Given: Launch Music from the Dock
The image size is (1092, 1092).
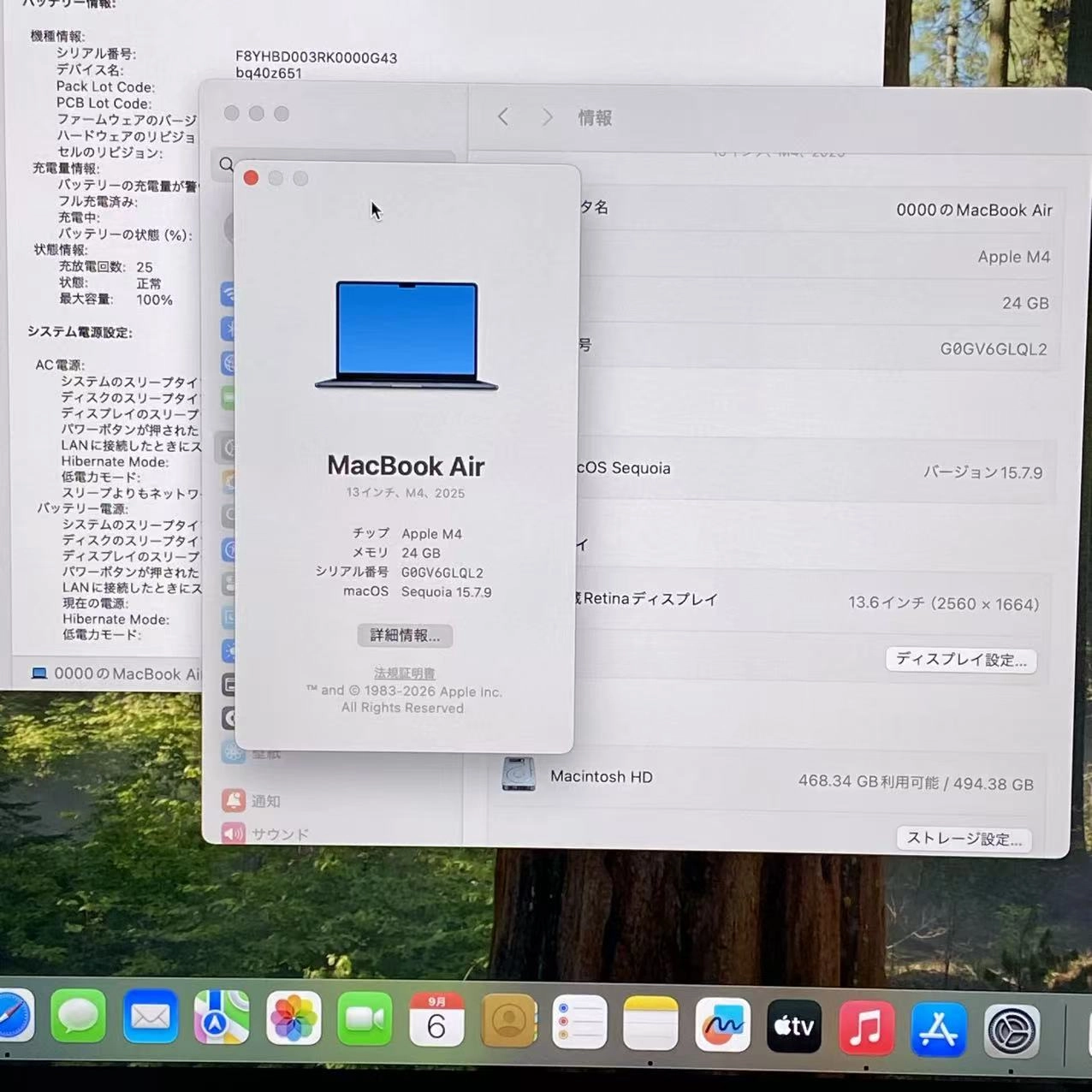Looking at the screenshot, I should click(866, 1027).
